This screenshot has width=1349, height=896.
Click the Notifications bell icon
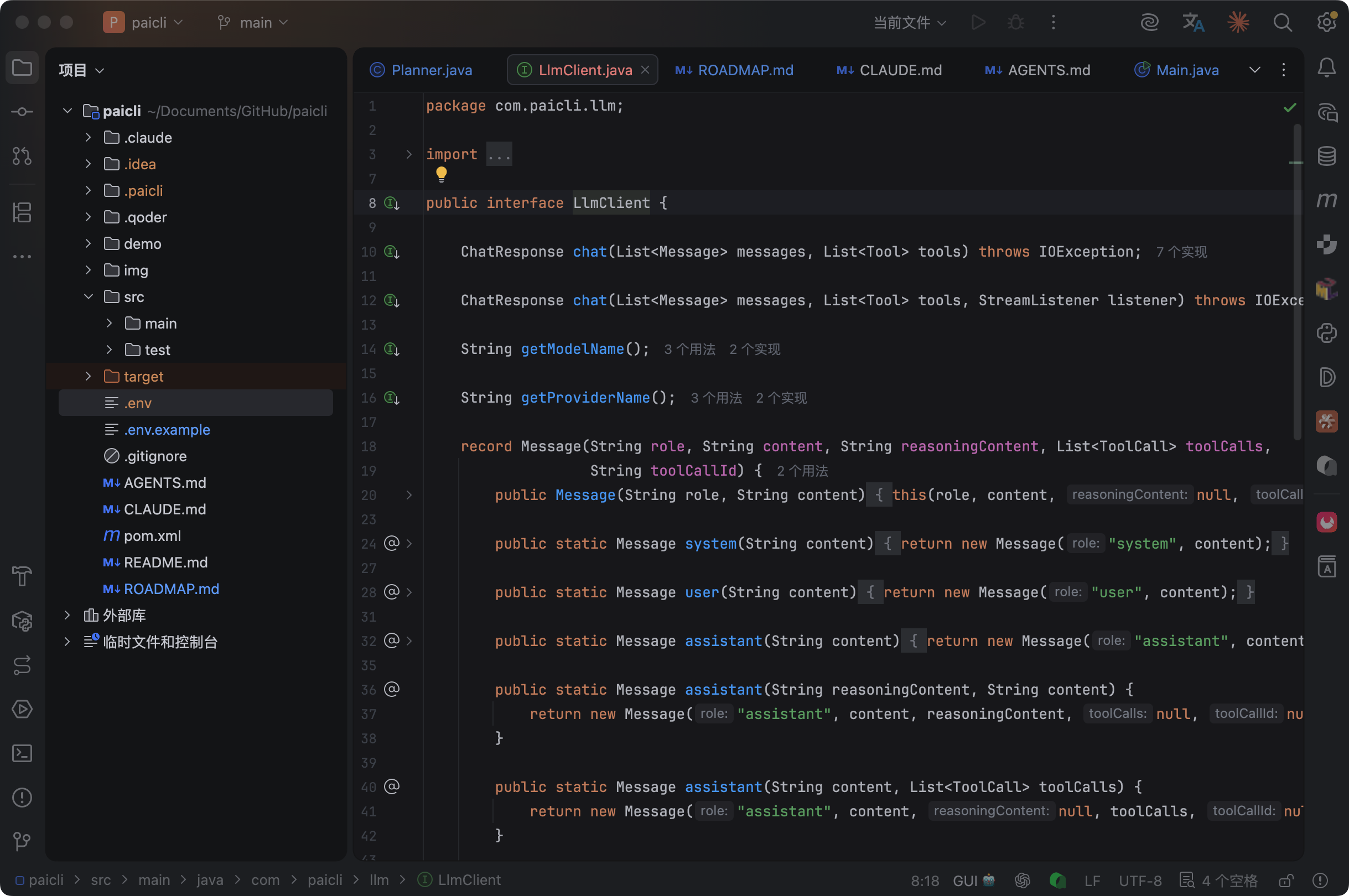1326,68
